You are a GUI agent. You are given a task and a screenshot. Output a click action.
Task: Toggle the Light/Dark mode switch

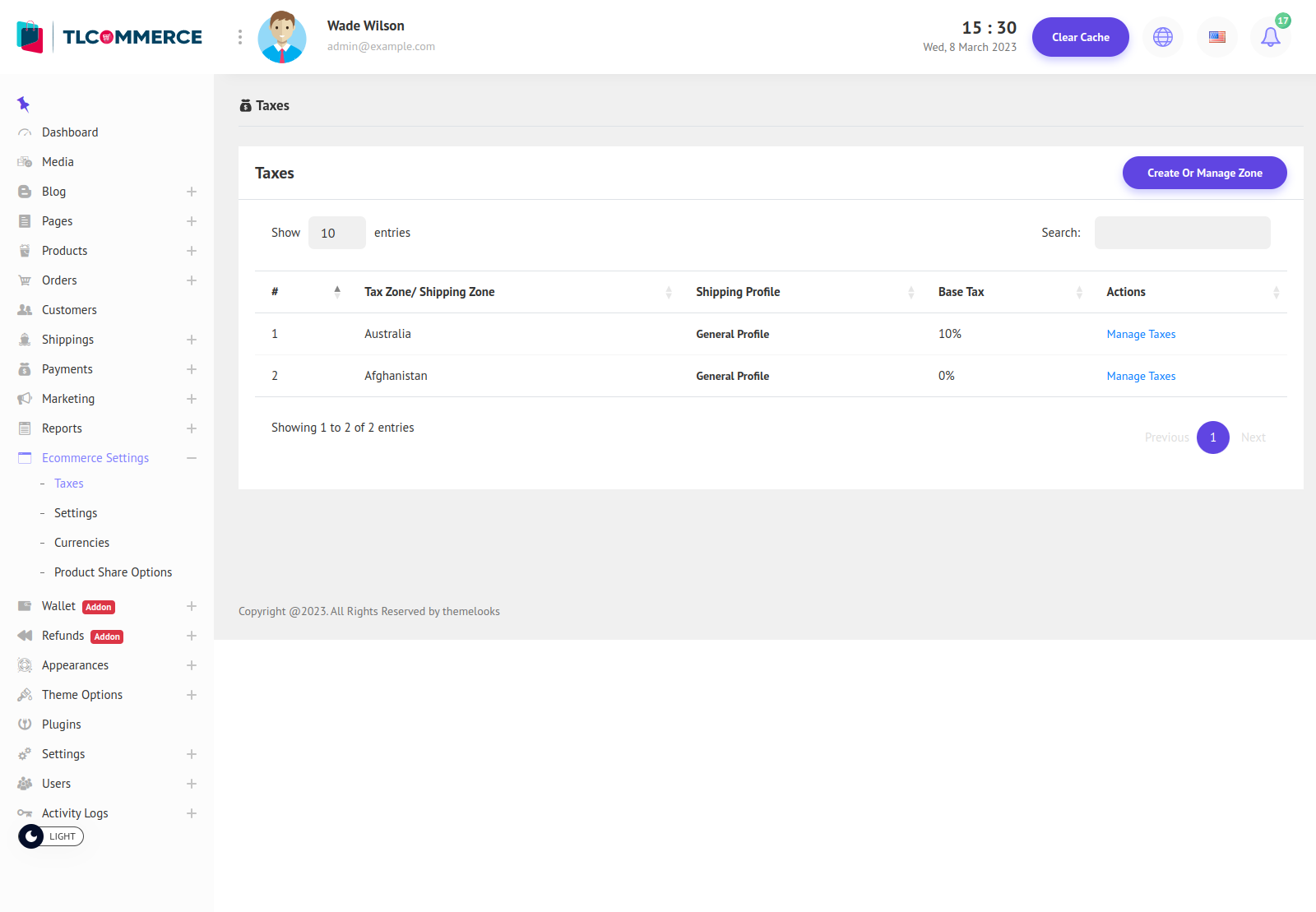pos(51,836)
